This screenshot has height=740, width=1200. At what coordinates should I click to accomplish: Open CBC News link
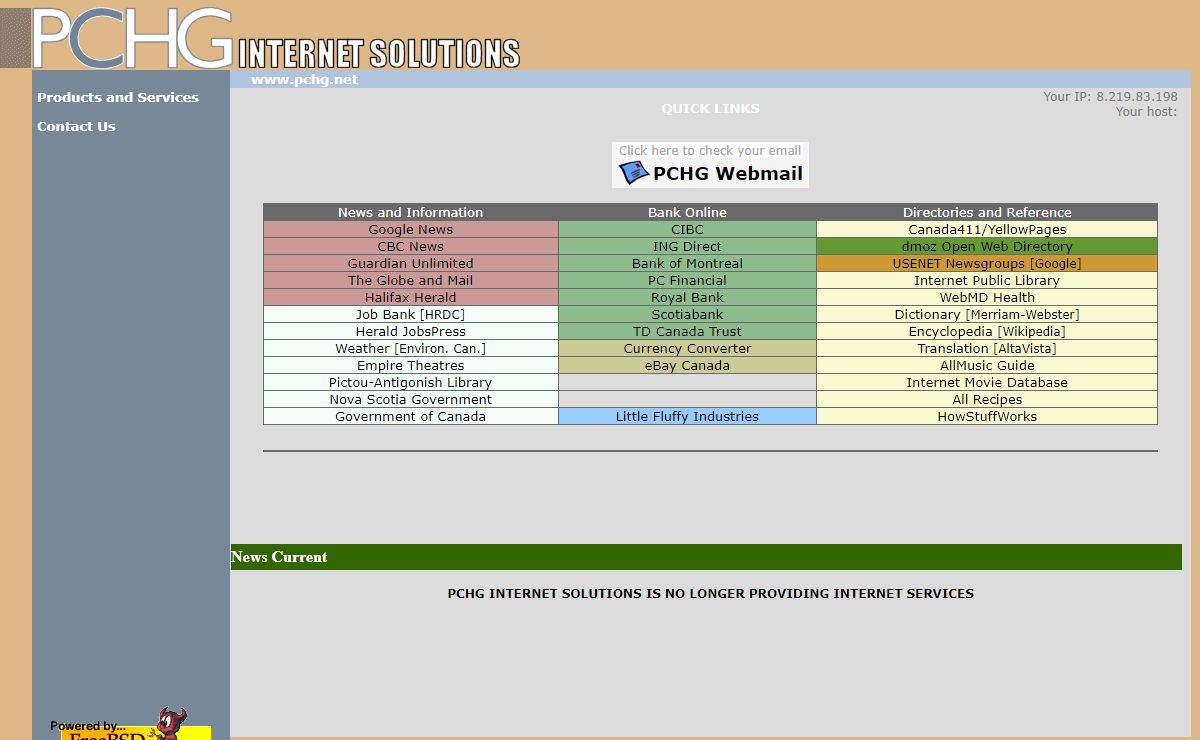[411, 247]
